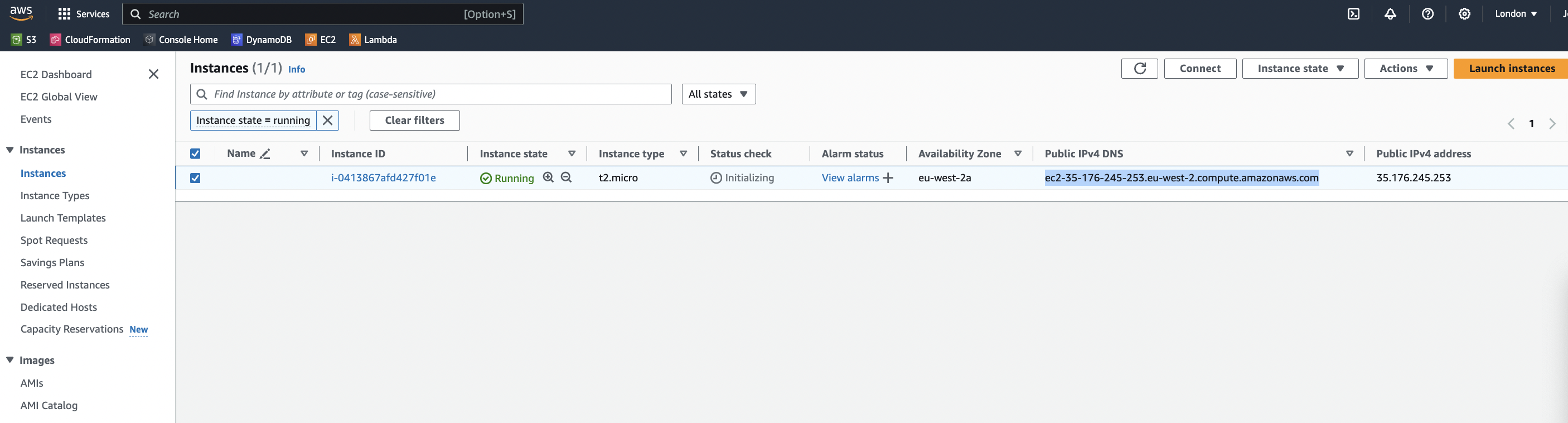Click the 35.176.245.253 IP address cell
This screenshot has width=1568, height=423.
1414,178
